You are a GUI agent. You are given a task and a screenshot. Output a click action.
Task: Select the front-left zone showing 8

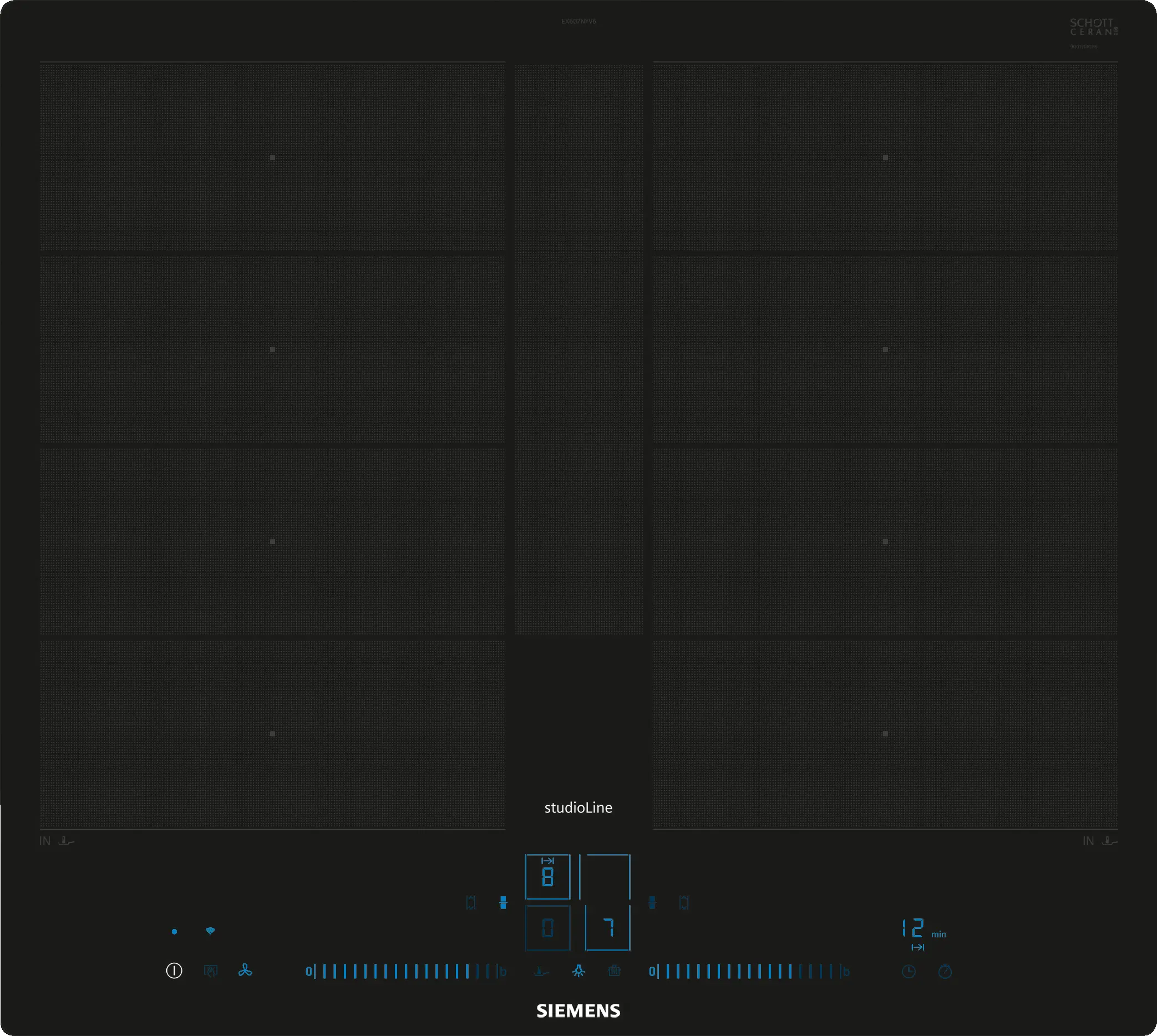click(548, 877)
